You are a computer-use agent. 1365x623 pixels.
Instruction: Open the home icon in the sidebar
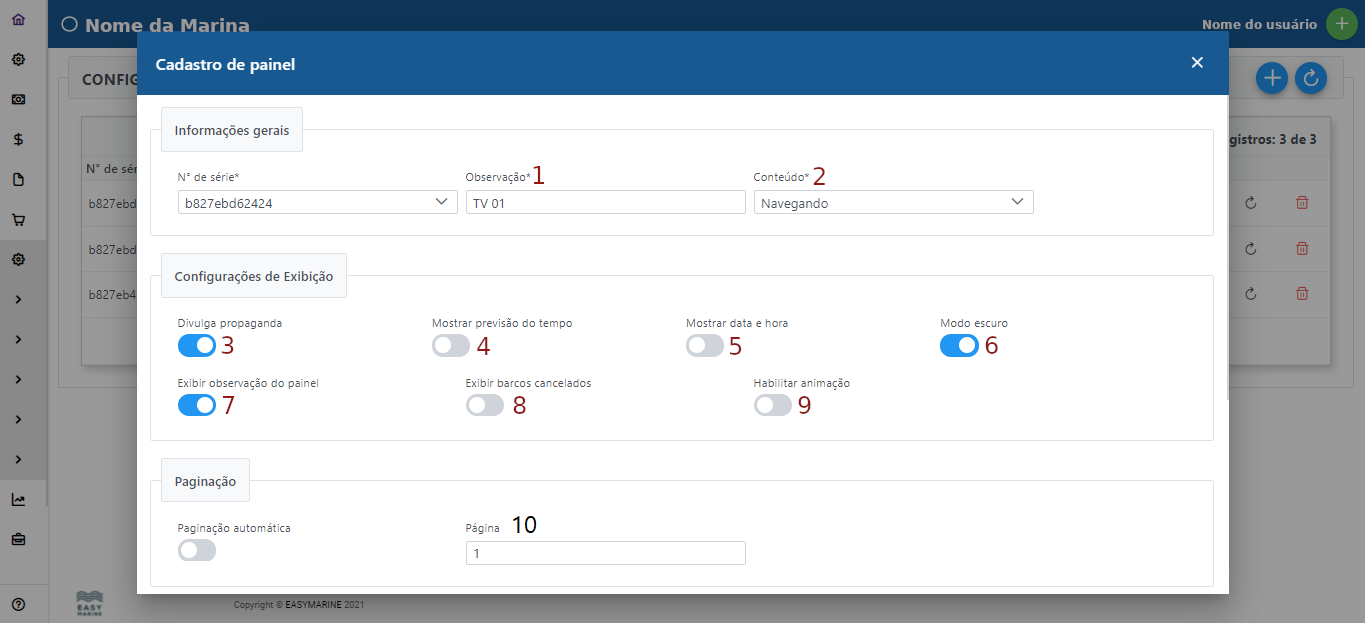tap(18, 19)
